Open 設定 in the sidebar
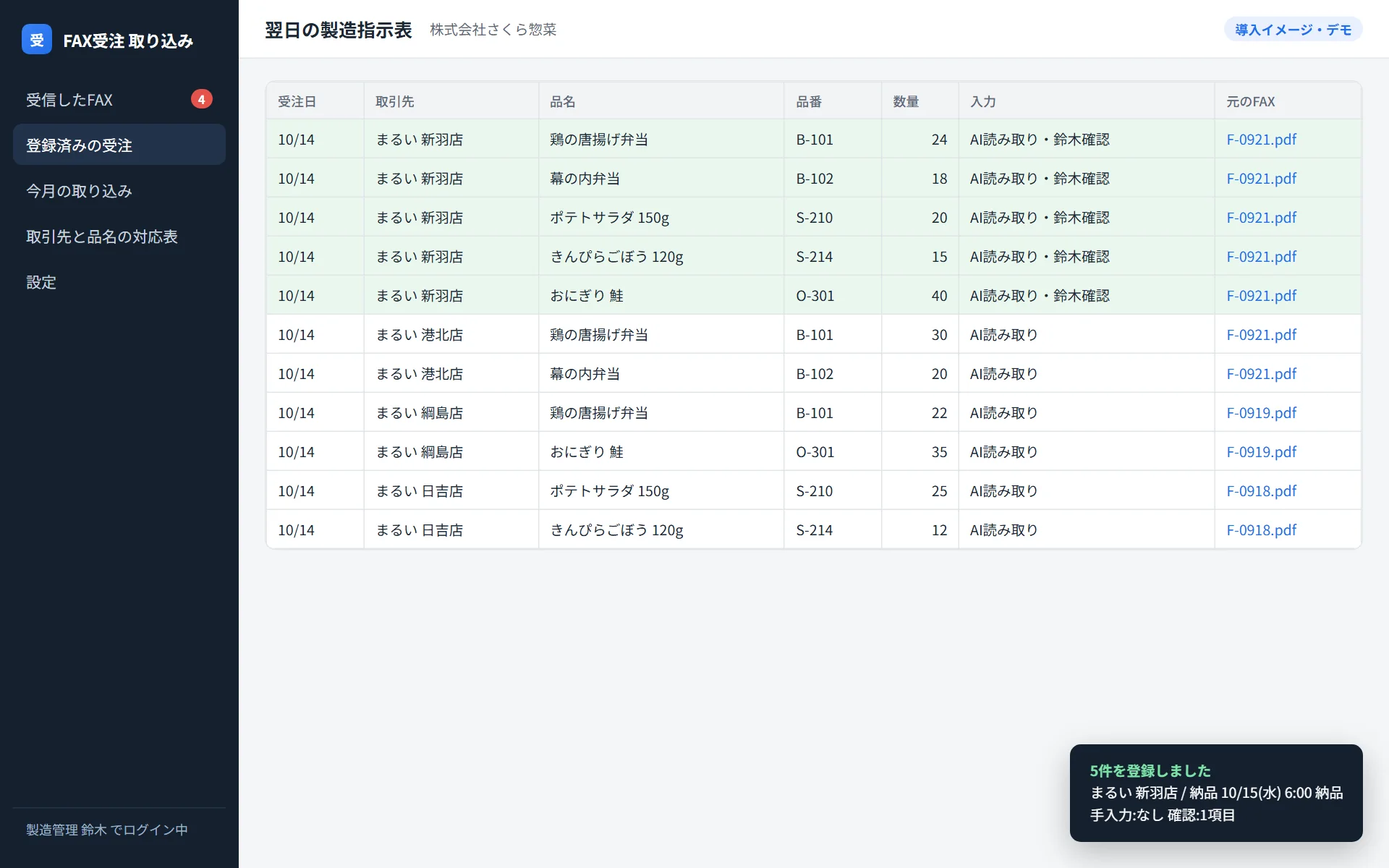 [119, 282]
